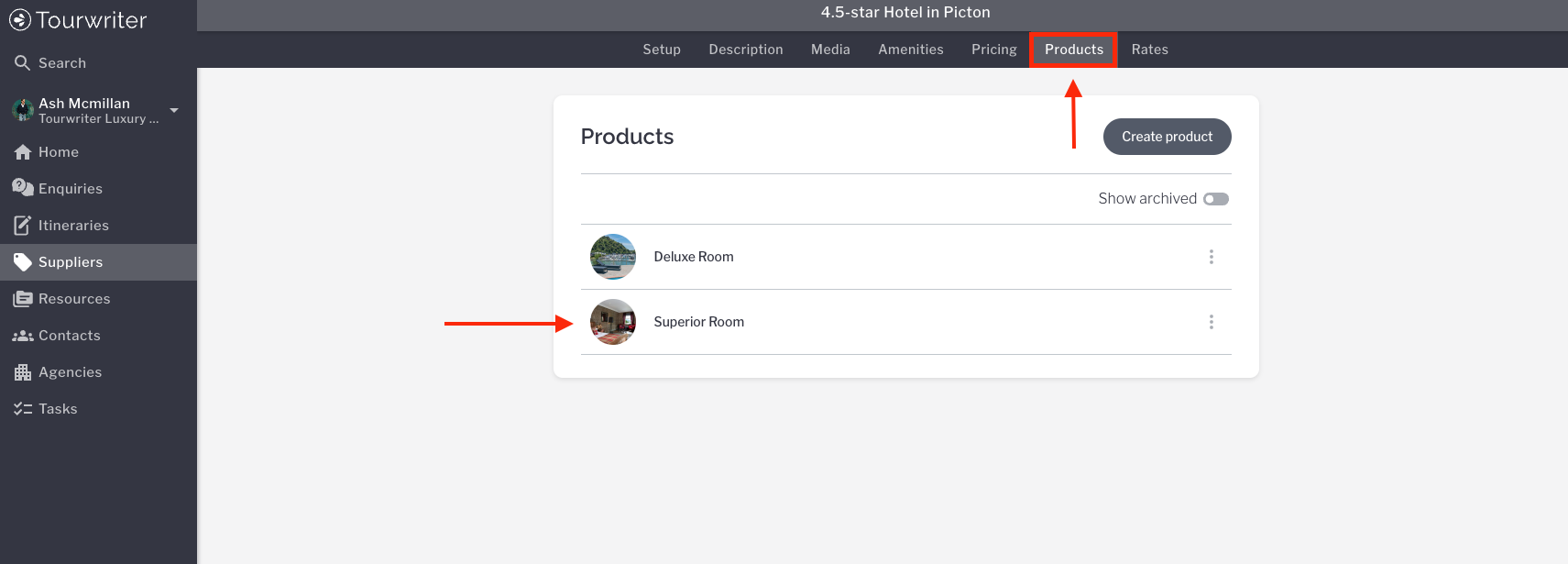Click the Deluxe Room thumbnail image
The height and width of the screenshot is (564, 1568).
coord(613,257)
